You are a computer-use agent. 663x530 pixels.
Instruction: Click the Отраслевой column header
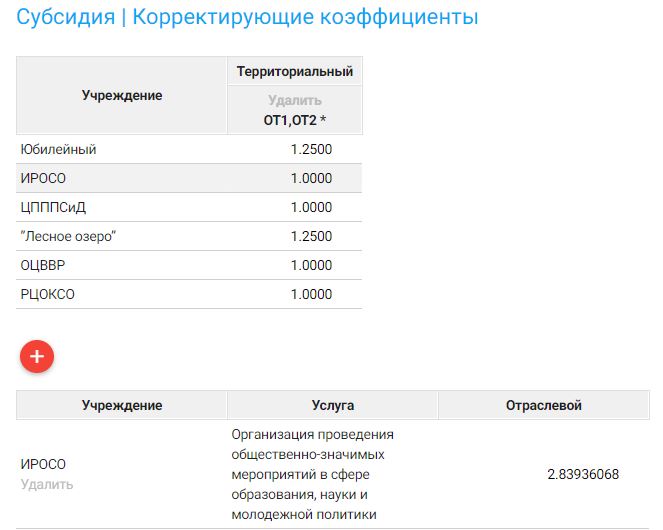click(x=544, y=406)
